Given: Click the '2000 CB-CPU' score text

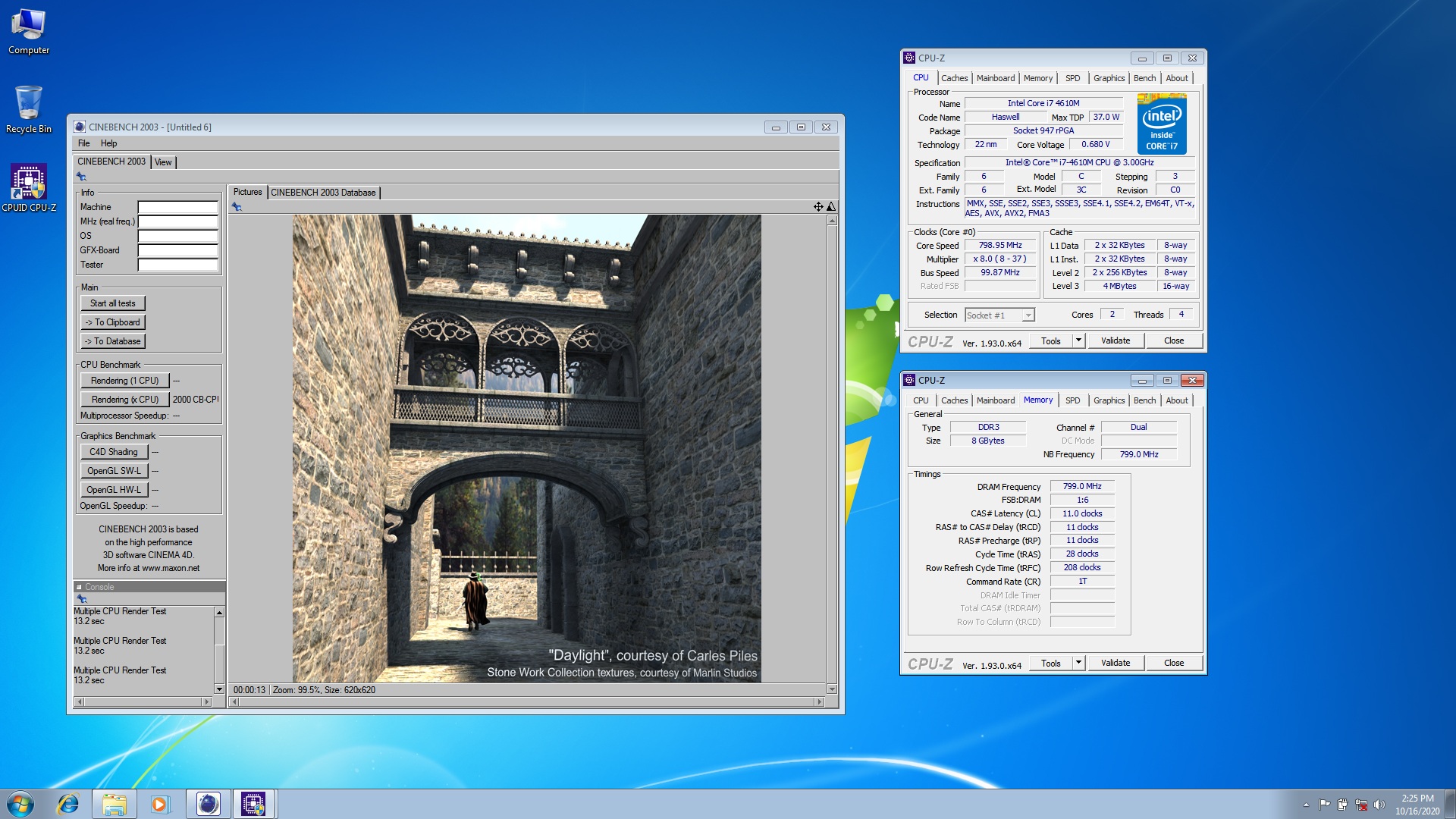Looking at the screenshot, I should pyautogui.click(x=196, y=400).
